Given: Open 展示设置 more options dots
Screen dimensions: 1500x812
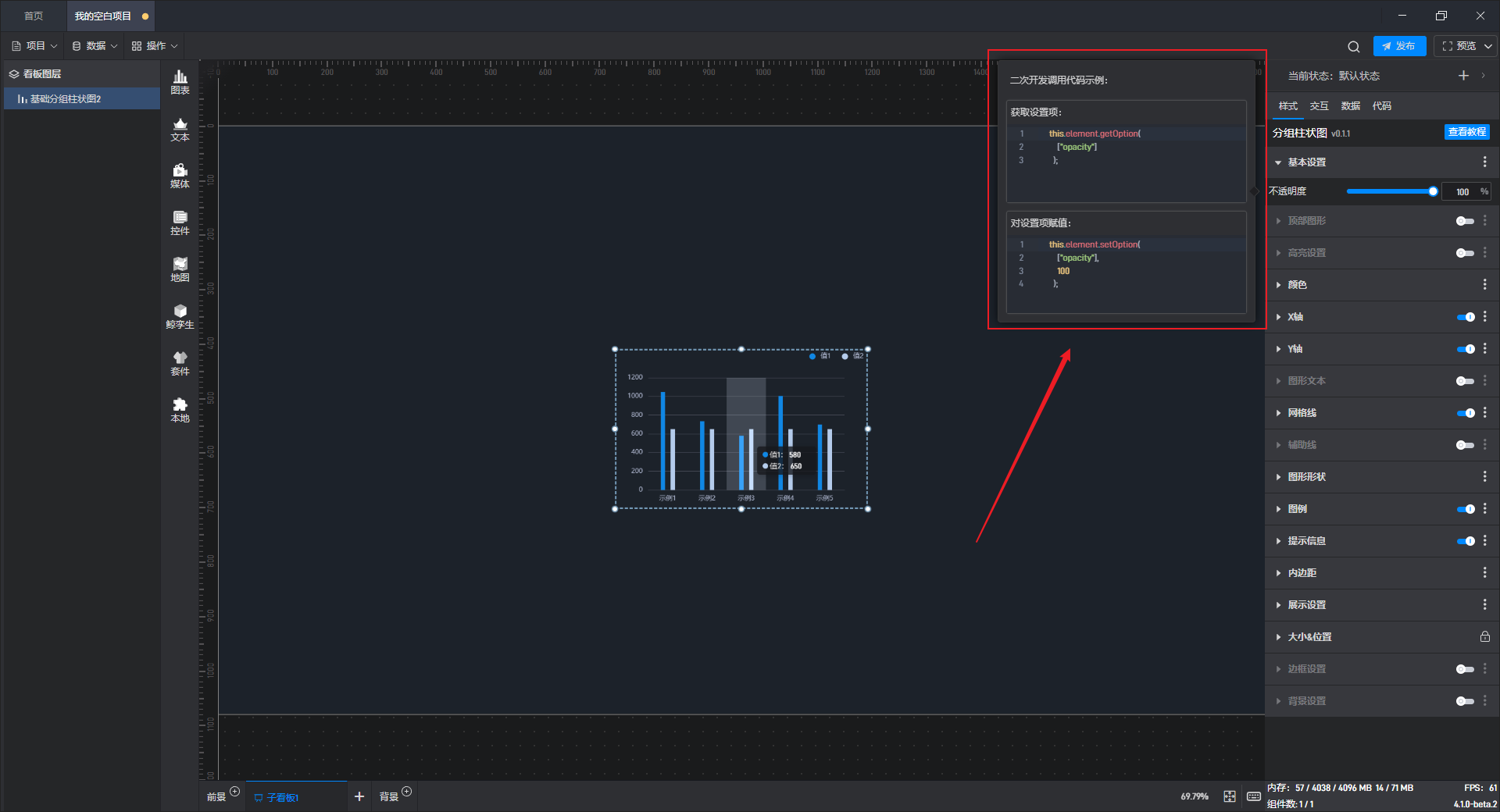Looking at the screenshot, I should pos(1484,604).
